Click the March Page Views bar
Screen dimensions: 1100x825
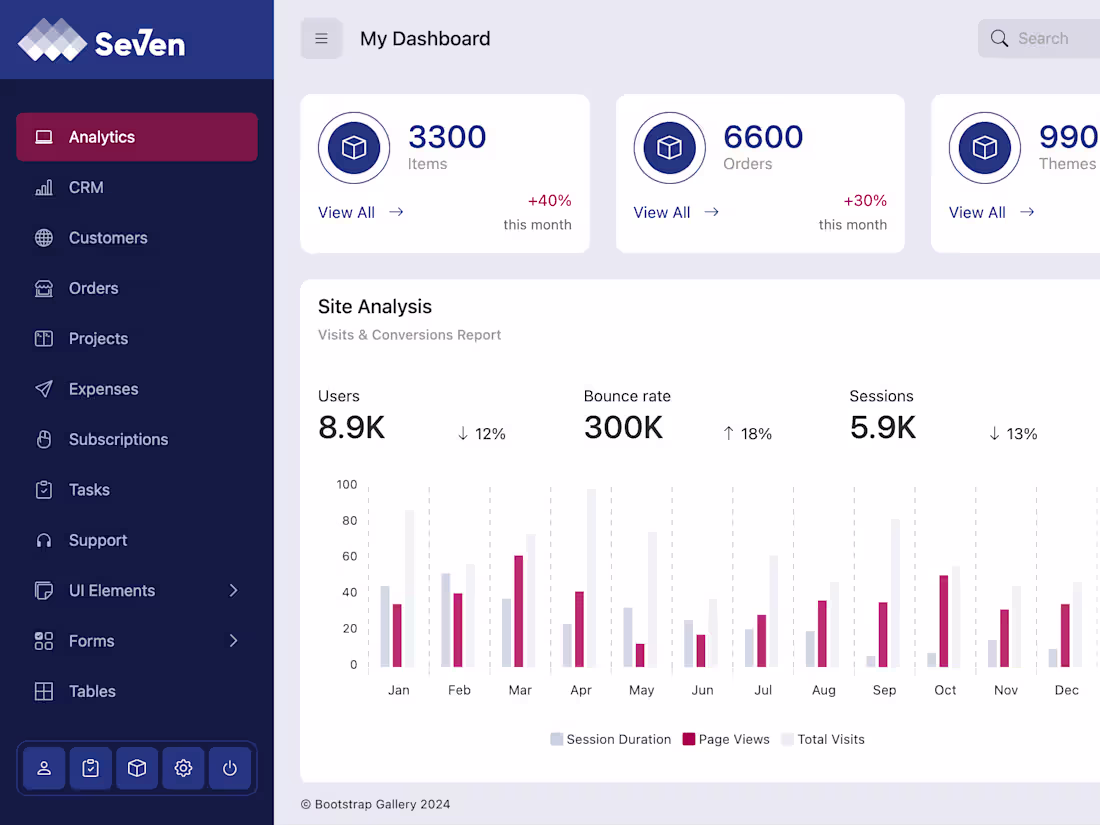pos(518,611)
